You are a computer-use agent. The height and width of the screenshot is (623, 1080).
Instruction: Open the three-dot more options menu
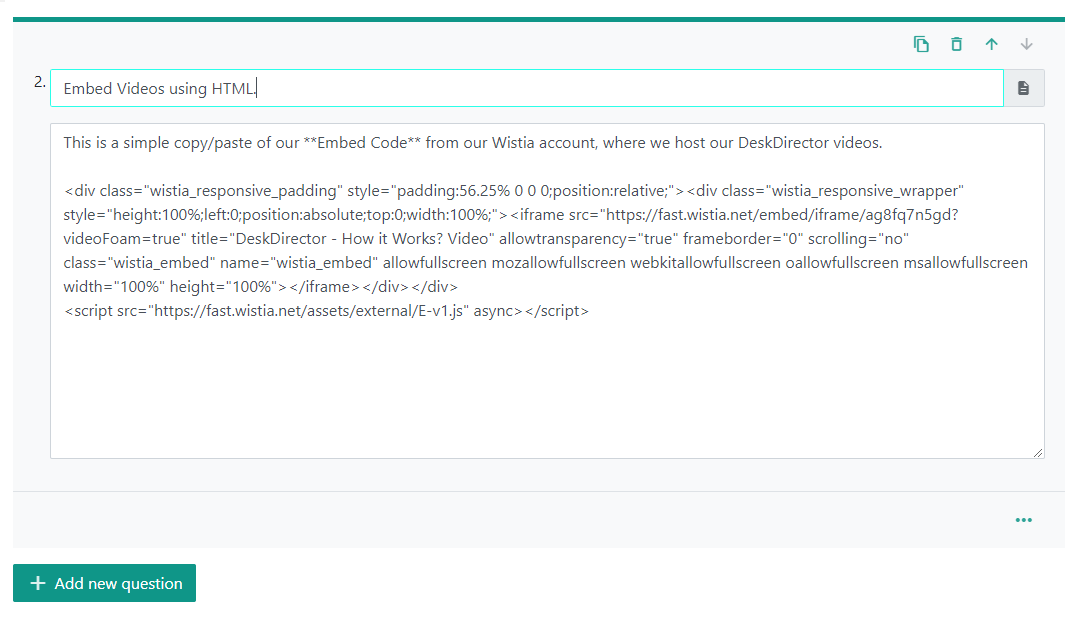[1024, 520]
